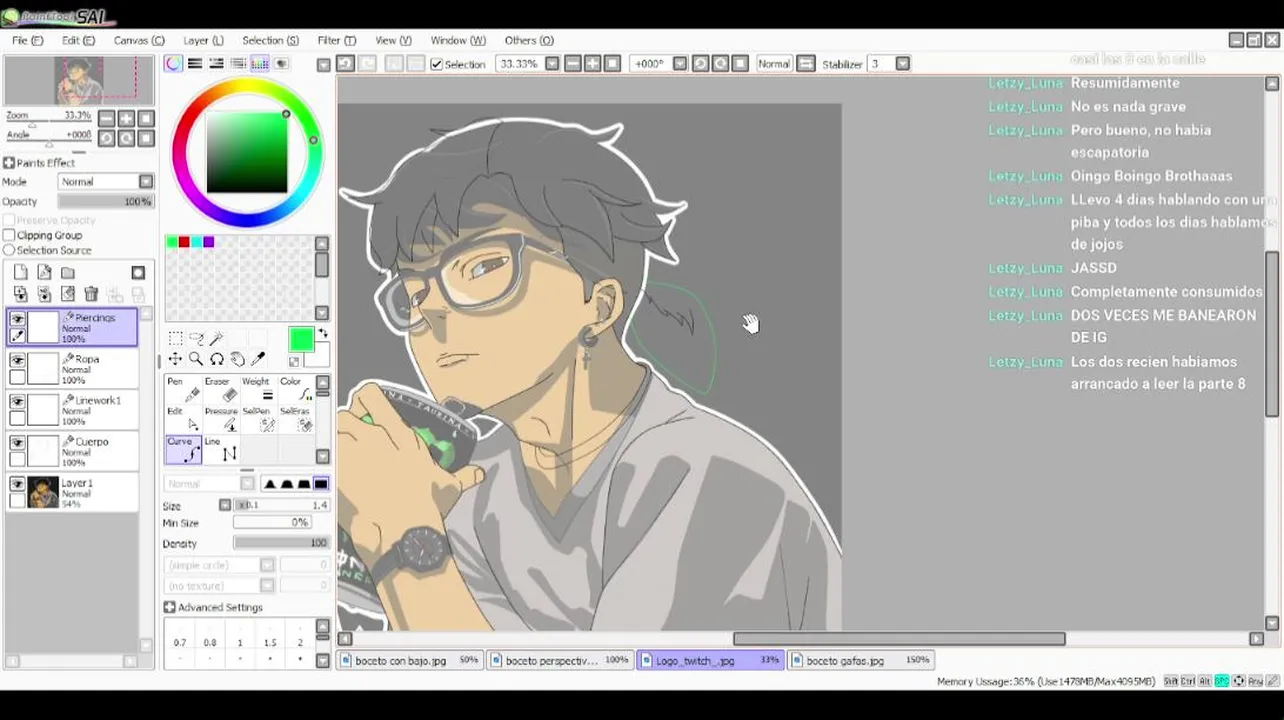Open the Edit menu
The width and height of the screenshot is (1284, 720).
click(78, 40)
